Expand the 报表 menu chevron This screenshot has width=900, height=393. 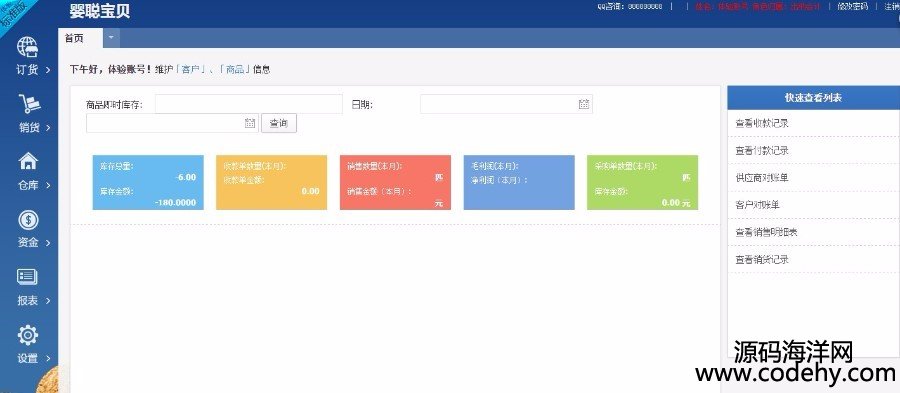(48, 301)
